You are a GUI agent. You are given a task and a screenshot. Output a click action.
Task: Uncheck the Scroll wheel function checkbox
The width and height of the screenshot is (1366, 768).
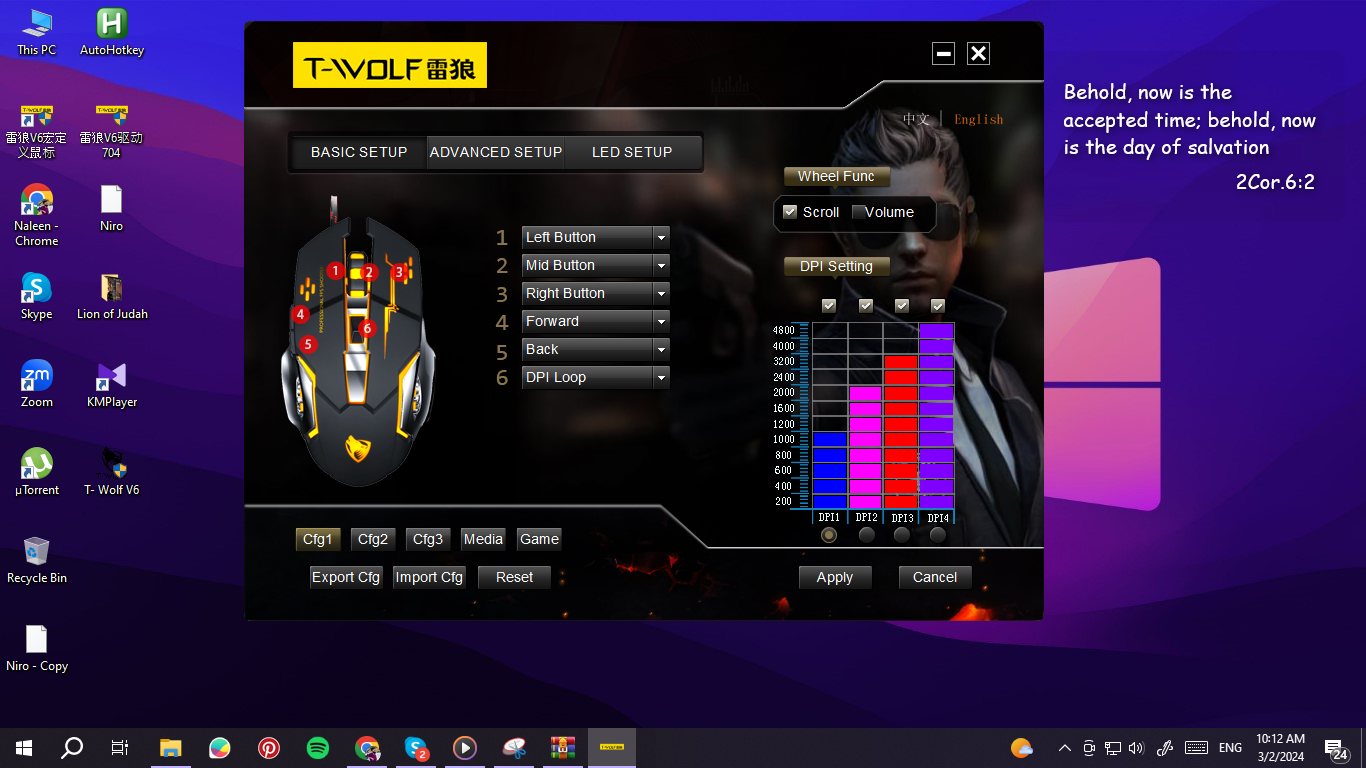[790, 212]
